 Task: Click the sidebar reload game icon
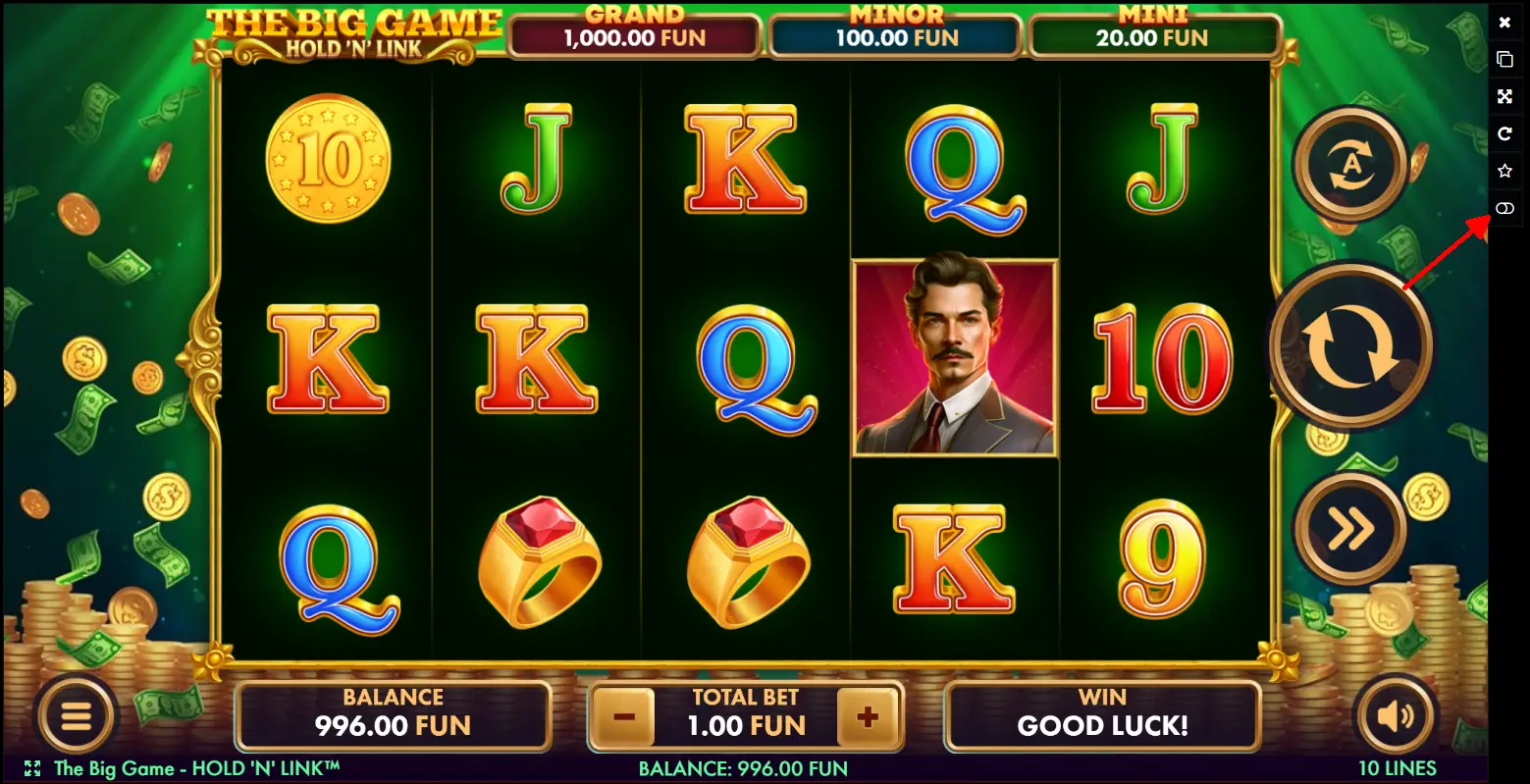[1504, 133]
